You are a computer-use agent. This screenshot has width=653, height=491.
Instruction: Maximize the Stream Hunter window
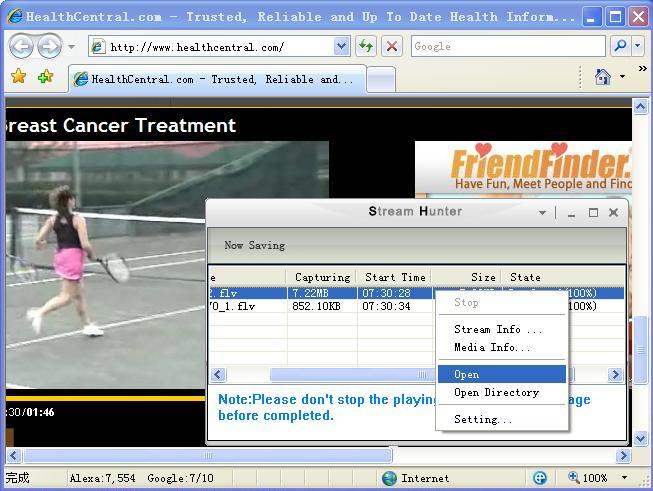(x=593, y=213)
